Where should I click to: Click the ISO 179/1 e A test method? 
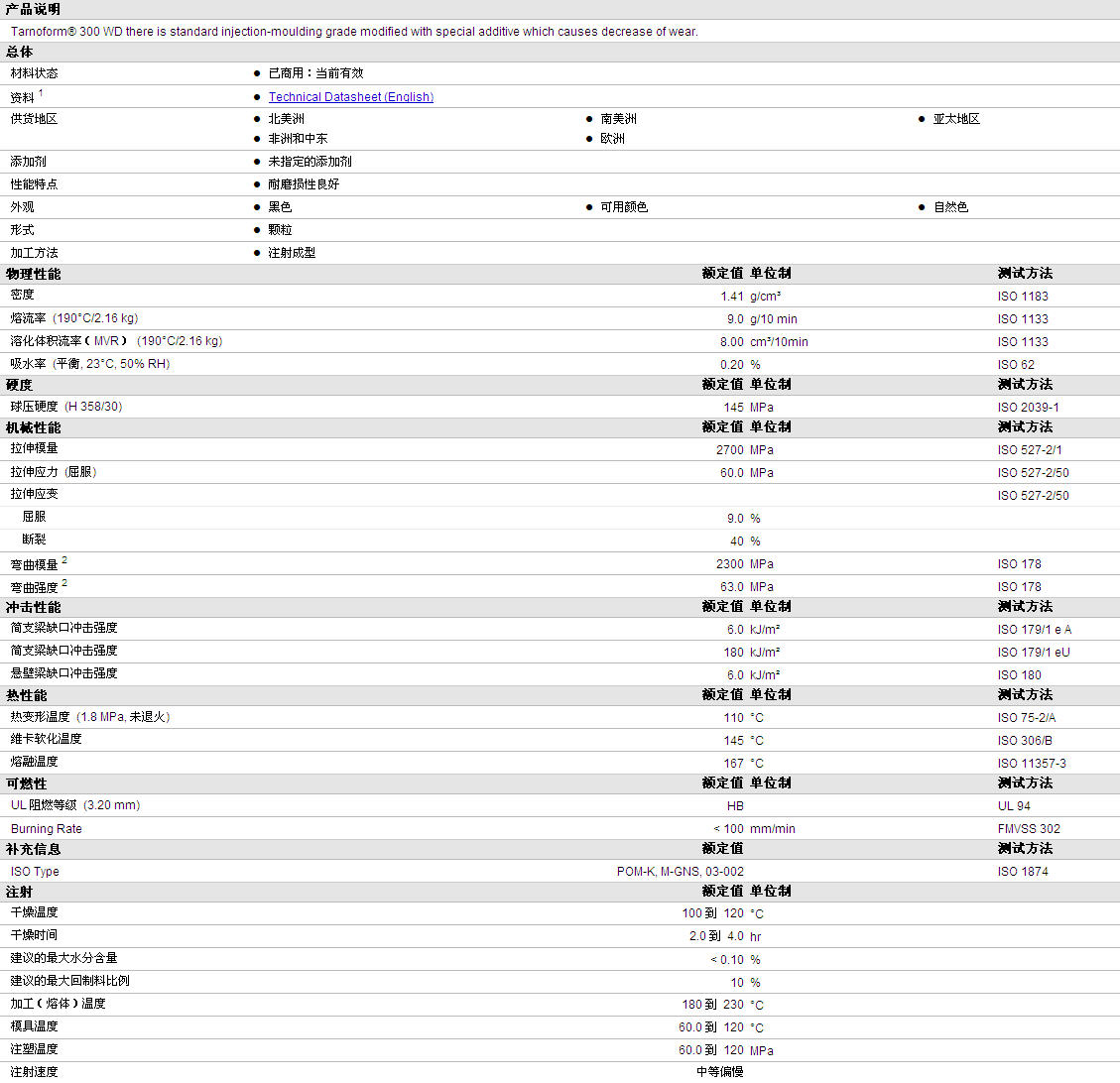[x=1035, y=630]
